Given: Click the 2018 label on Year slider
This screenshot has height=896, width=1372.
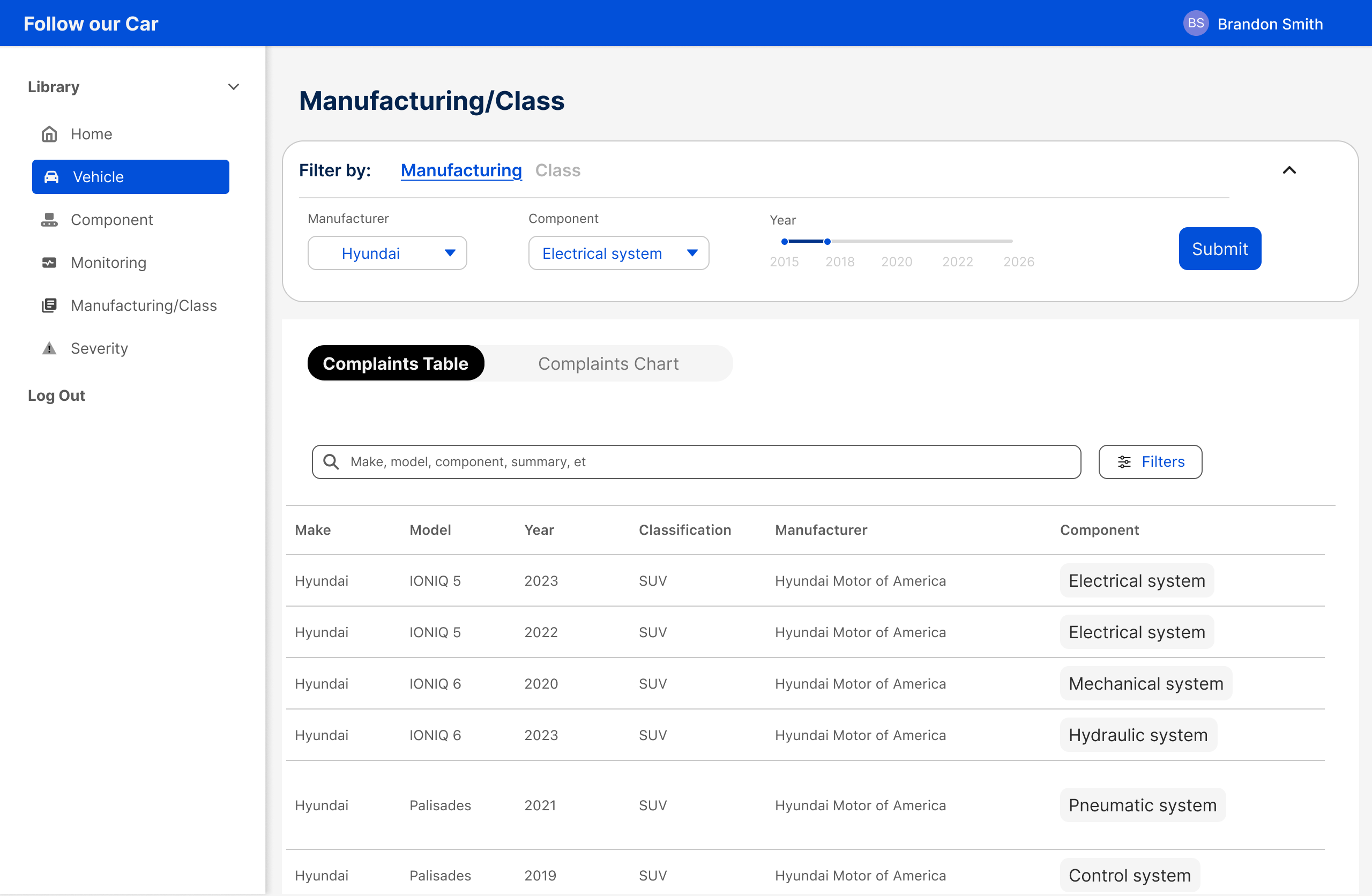Looking at the screenshot, I should (840, 262).
